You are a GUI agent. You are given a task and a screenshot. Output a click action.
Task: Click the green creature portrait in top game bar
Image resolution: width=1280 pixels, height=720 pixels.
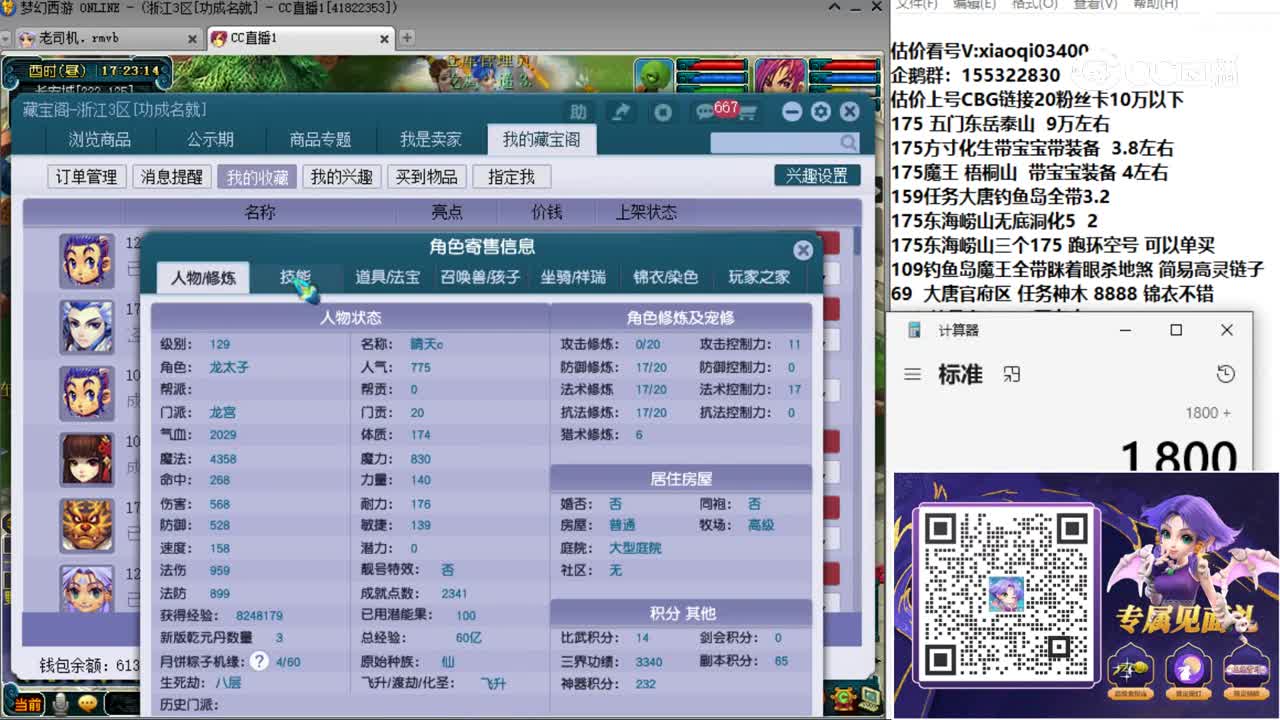(x=654, y=75)
